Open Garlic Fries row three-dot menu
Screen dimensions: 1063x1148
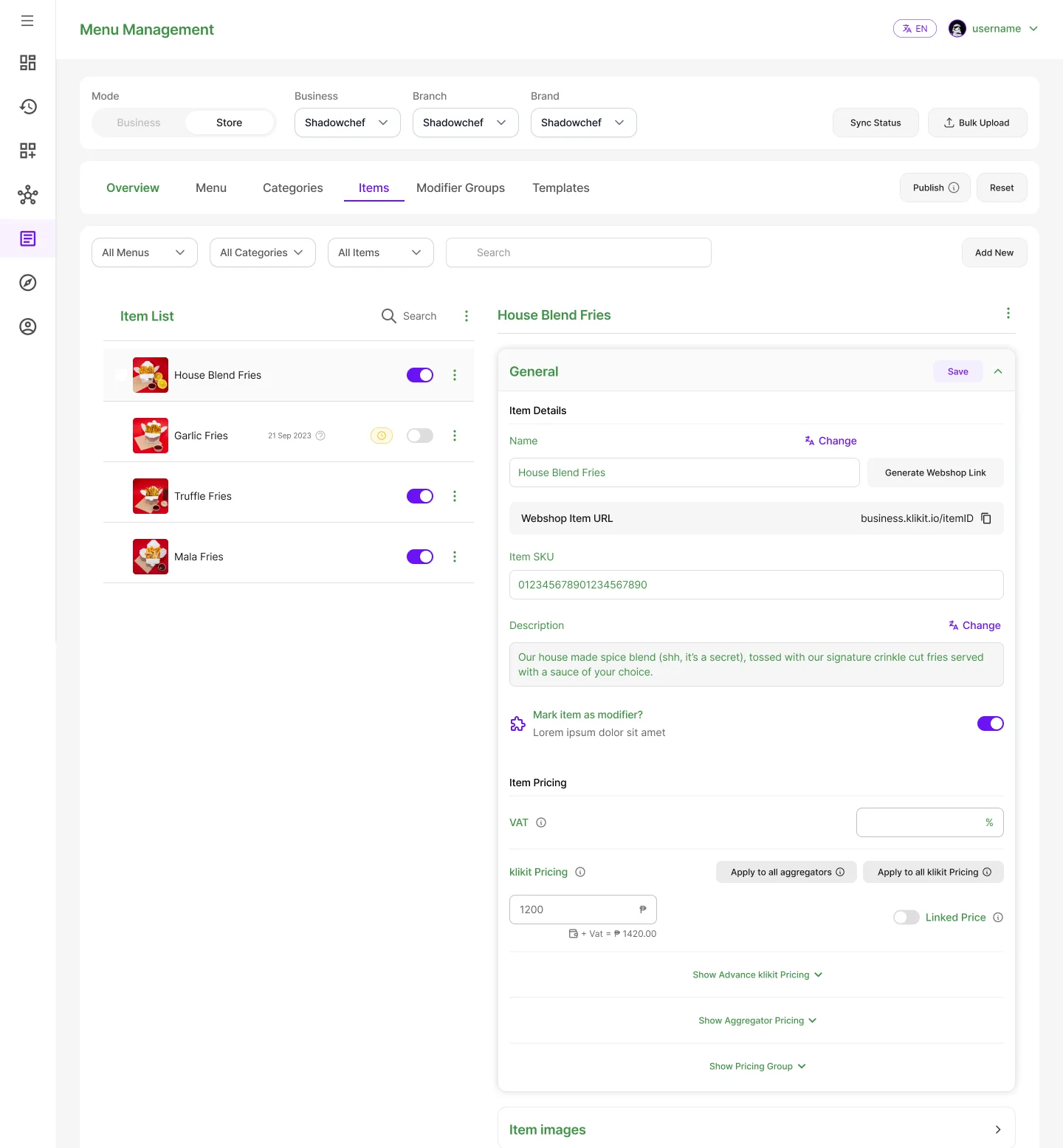click(455, 436)
